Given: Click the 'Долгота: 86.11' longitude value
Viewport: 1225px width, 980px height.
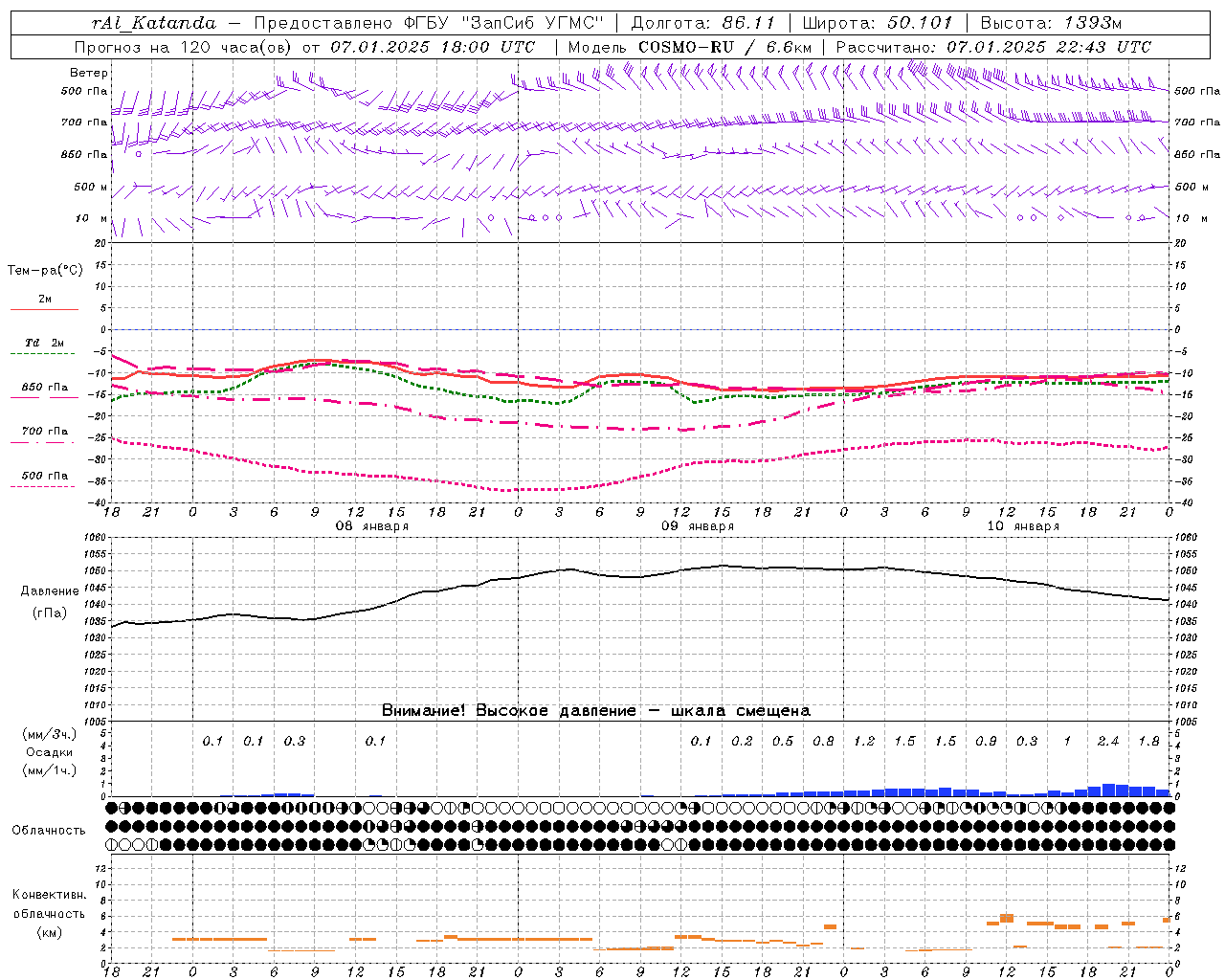Looking at the screenshot, I should point(703,23).
